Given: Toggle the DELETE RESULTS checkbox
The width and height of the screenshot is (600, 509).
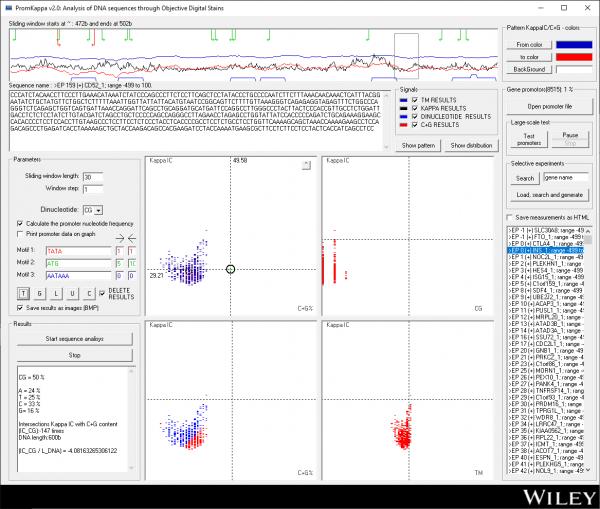Looking at the screenshot, I should point(102,293).
